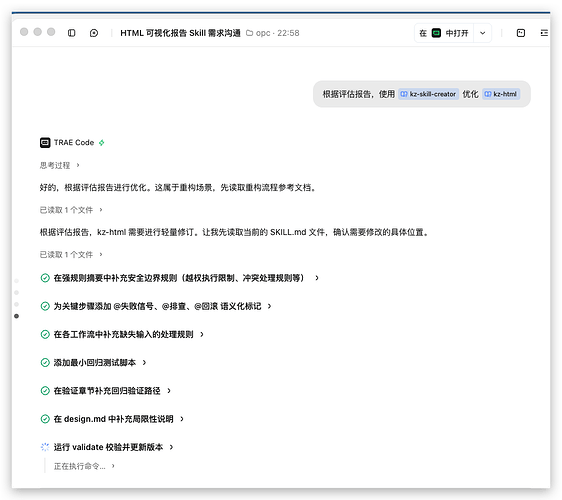562x500 pixels.
Task: Click checkmark icon of 安全边界规则 task
Action: pos(45,278)
